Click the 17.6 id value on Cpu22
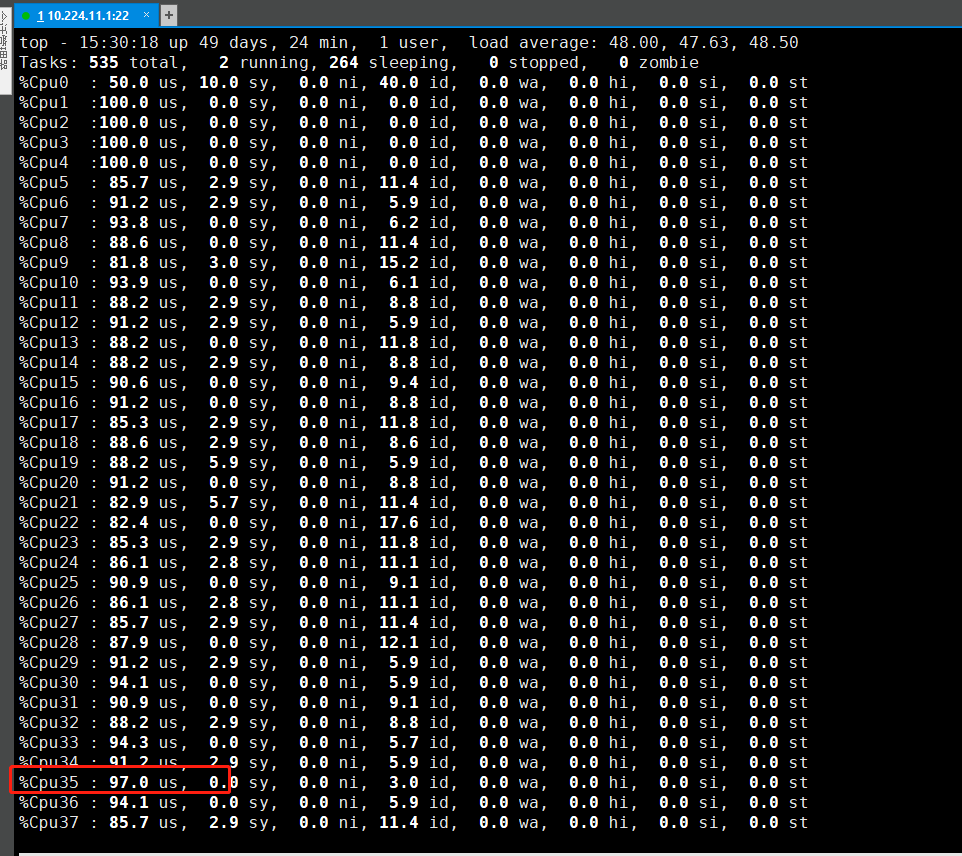This screenshot has width=962, height=856. [399, 523]
